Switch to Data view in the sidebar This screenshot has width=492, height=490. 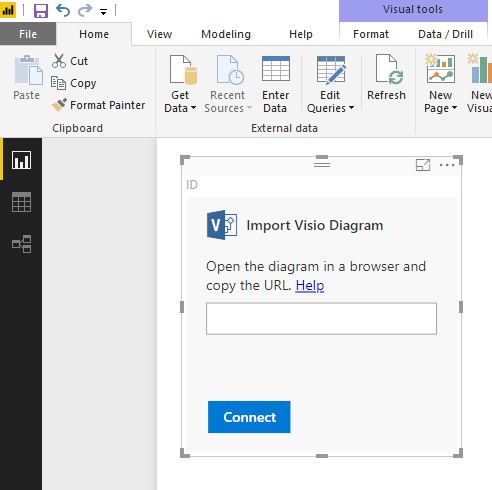coord(21,202)
